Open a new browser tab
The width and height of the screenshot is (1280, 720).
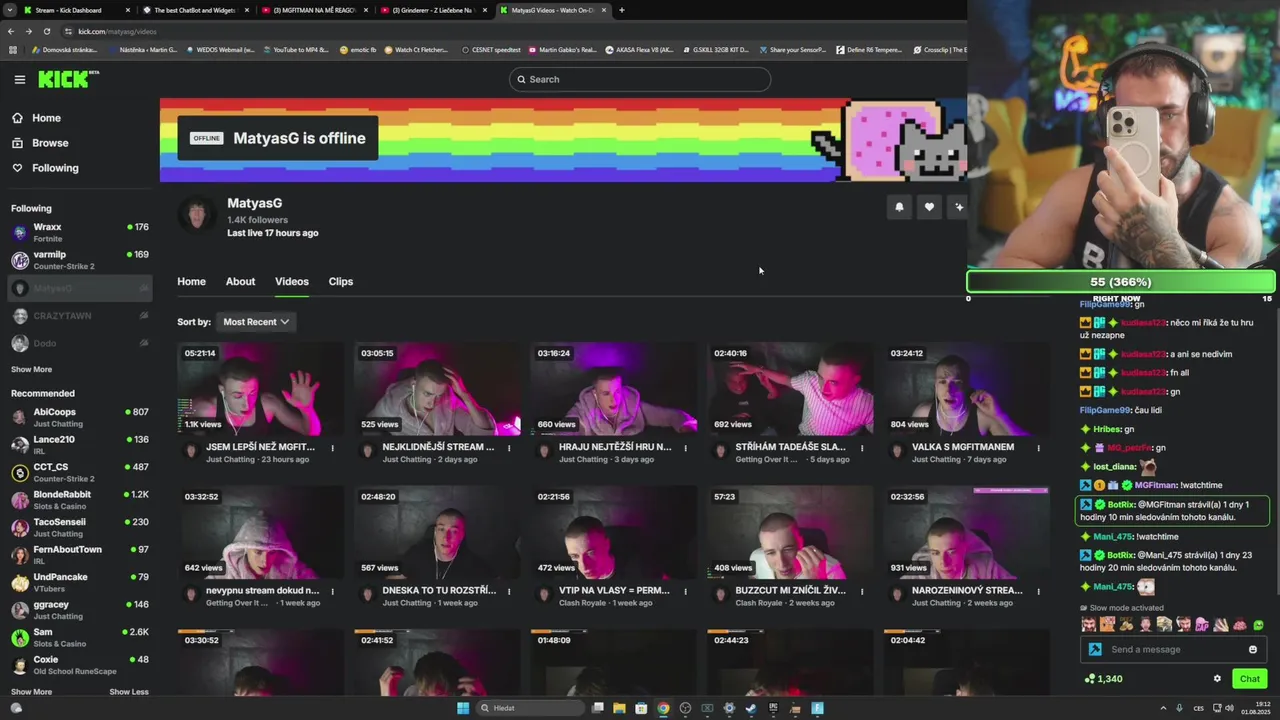(x=621, y=10)
